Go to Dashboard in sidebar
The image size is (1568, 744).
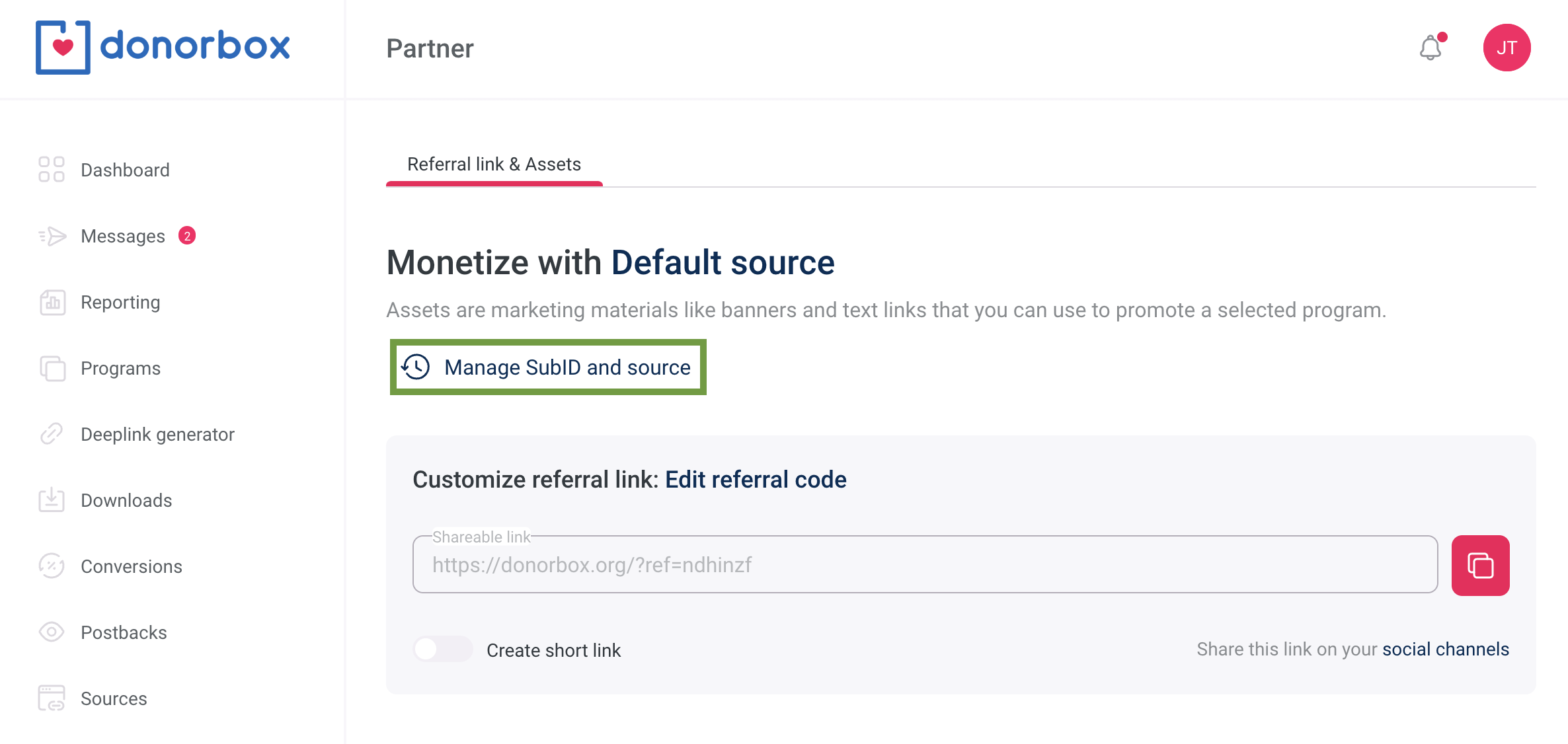125,170
